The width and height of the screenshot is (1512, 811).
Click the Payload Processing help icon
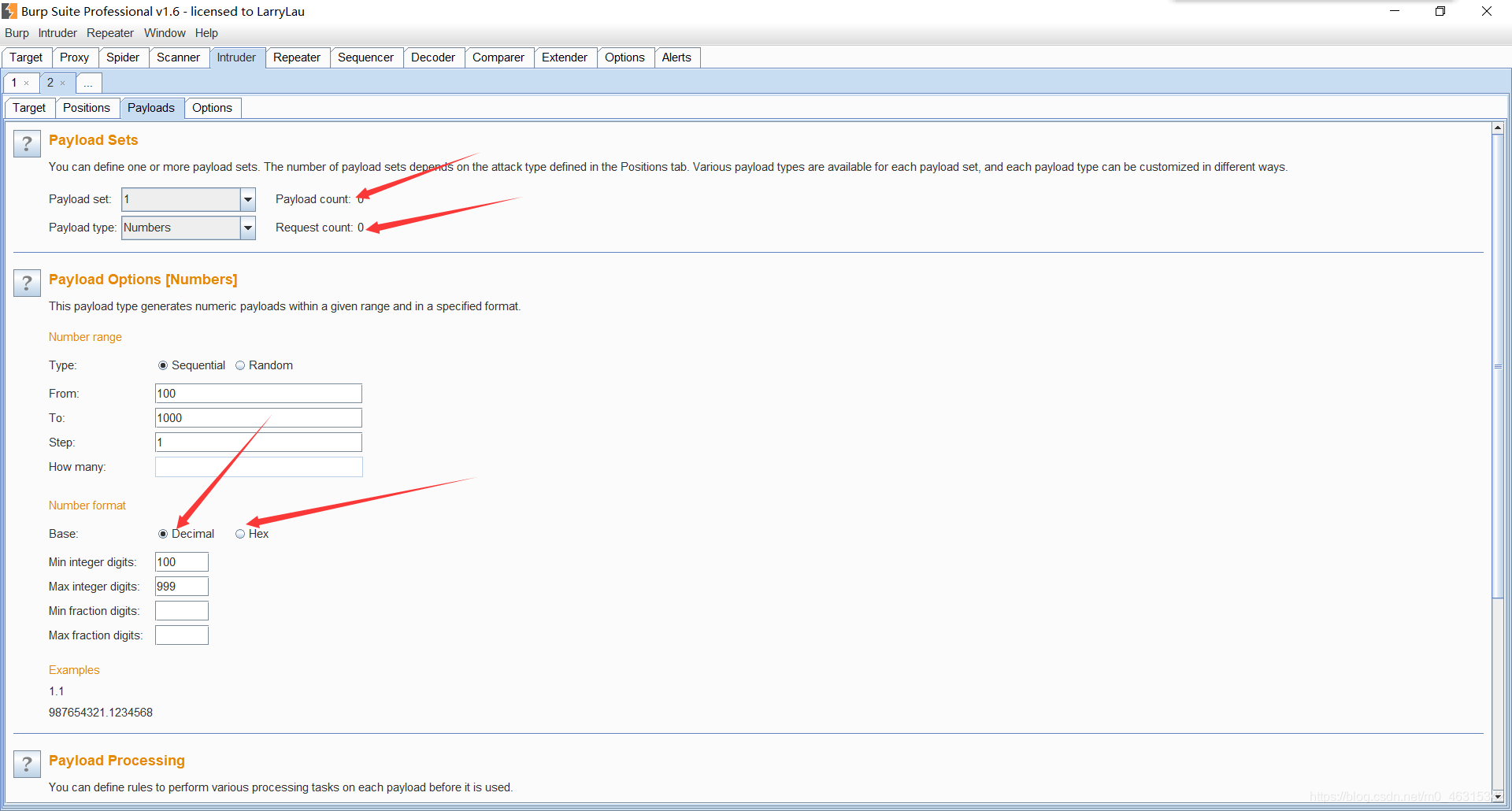27,763
